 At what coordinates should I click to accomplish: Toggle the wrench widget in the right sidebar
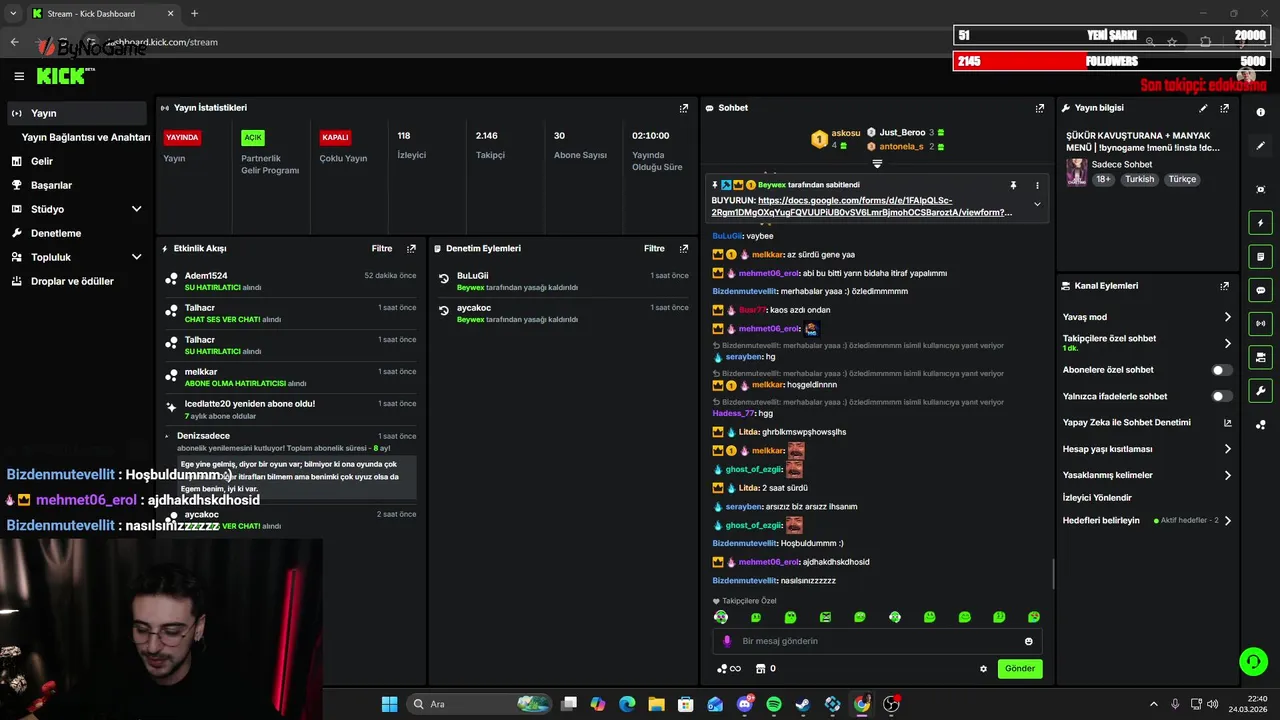tap(1261, 391)
